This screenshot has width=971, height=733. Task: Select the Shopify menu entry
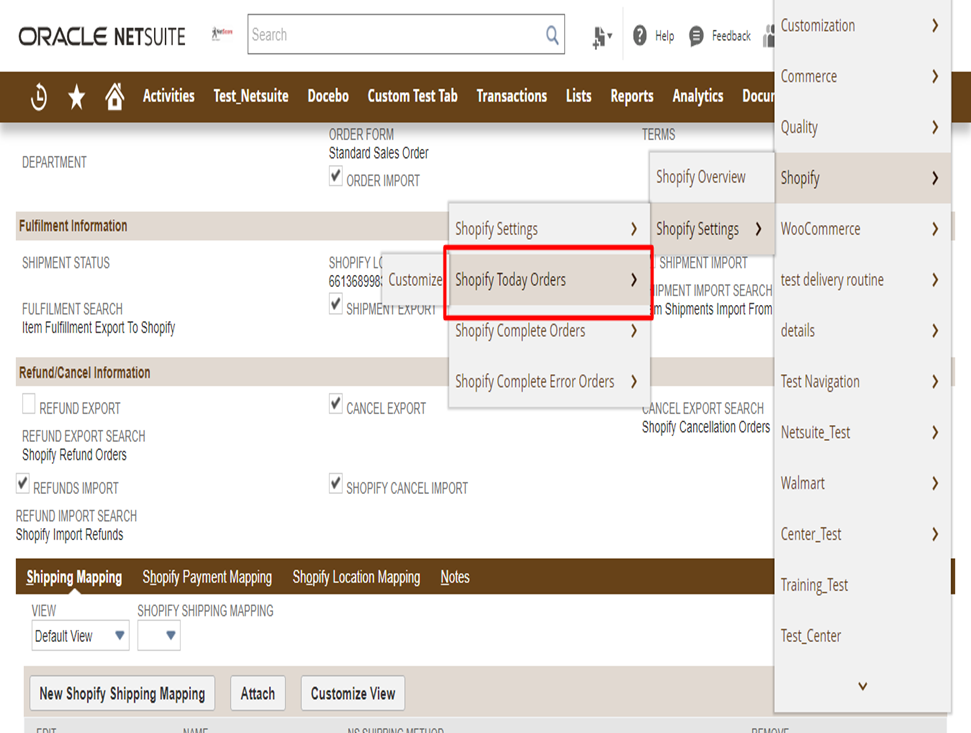click(863, 178)
